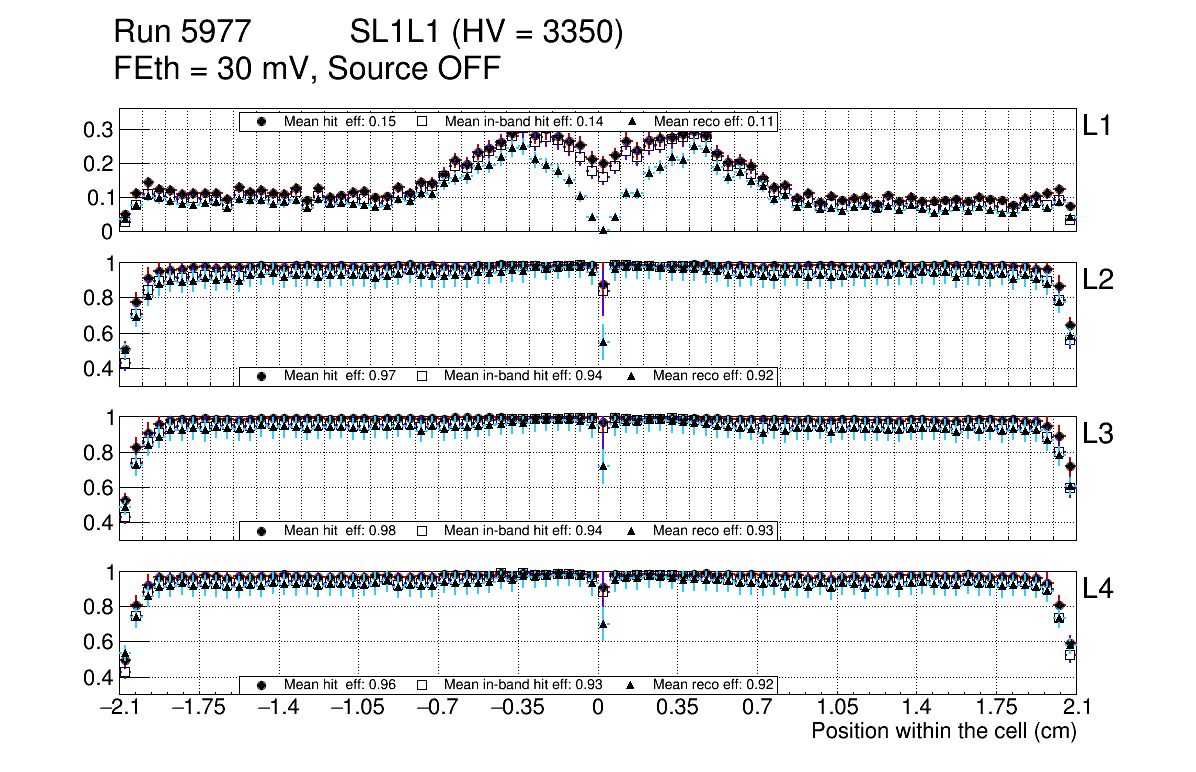Viewport: 1196px width, 772px height.
Task: Click the open square marker in L2 legend
Action: [422, 377]
